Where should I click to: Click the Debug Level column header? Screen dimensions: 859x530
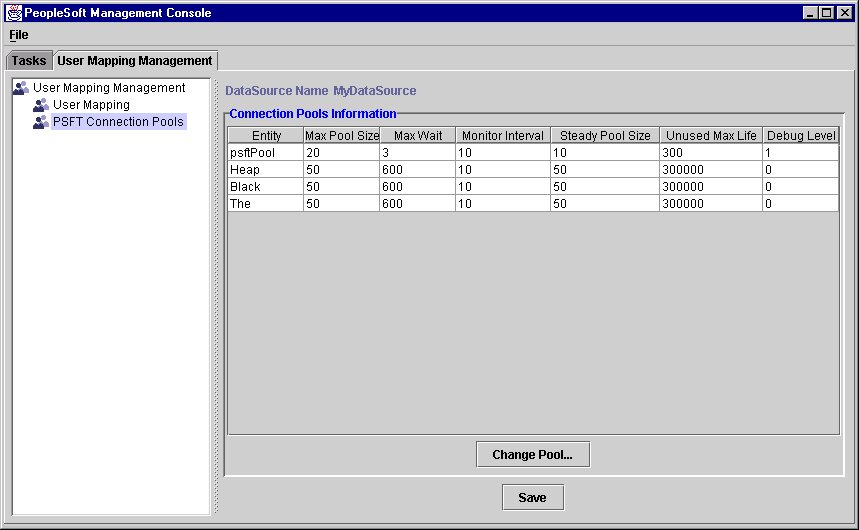[x=801, y=135]
